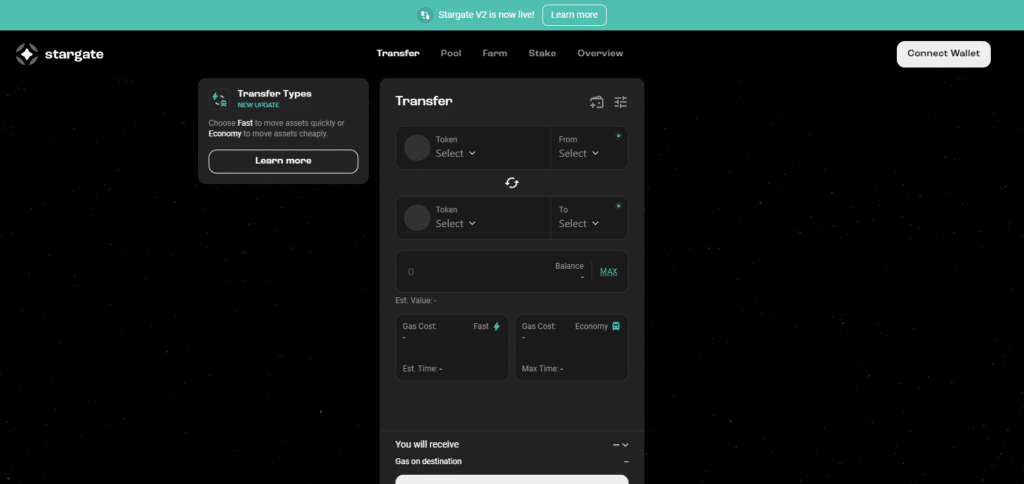This screenshot has width=1024, height=484.
Task: Open the destination Token Select dropdown
Action: (x=456, y=223)
